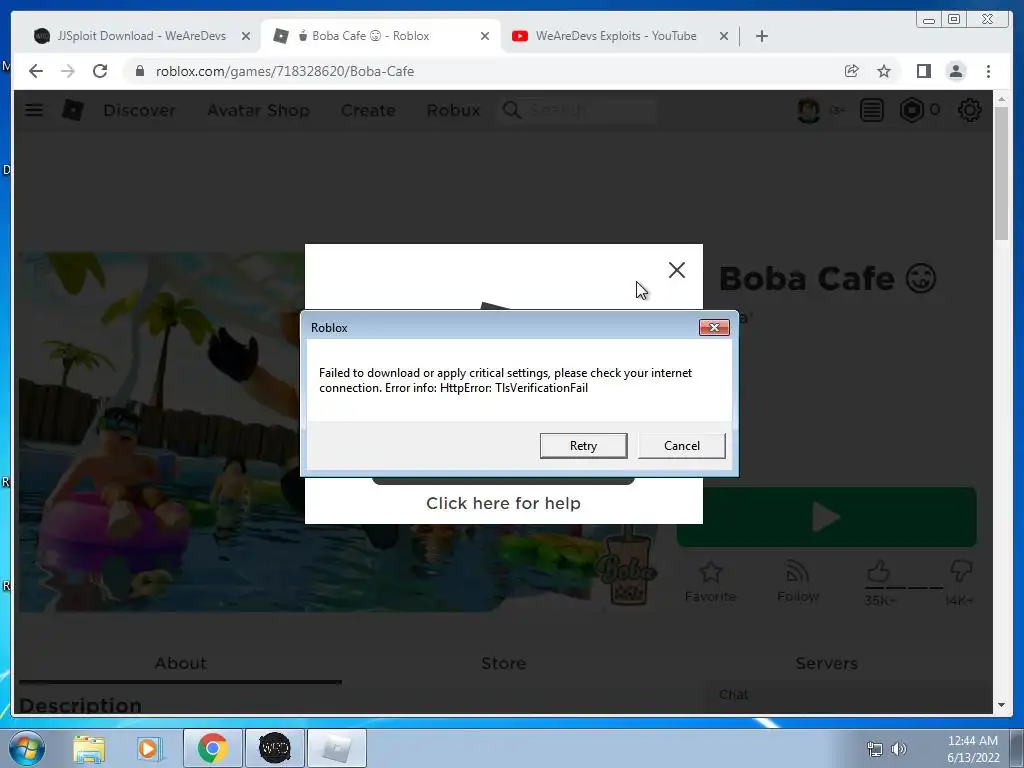Click the Chrome taskbar icon

tap(212, 748)
